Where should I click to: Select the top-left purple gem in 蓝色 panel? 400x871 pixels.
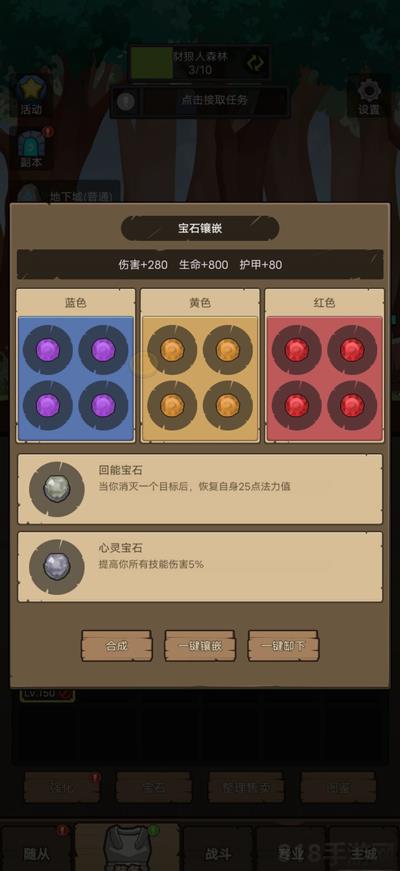coord(48,350)
